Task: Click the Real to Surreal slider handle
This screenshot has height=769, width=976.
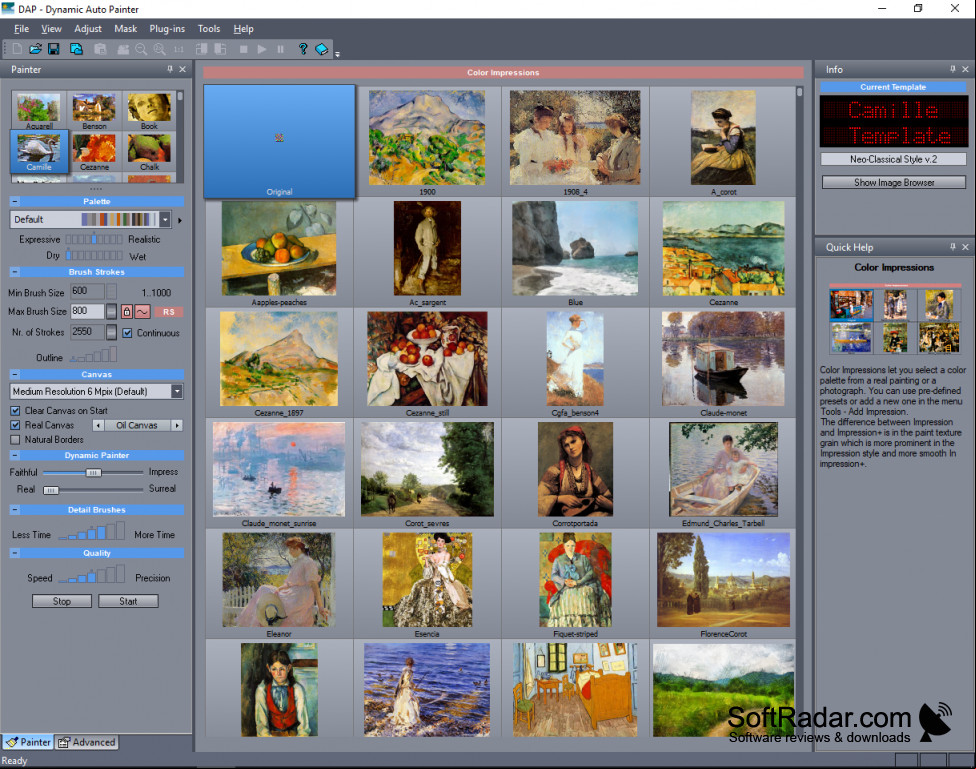Action: 50,490
